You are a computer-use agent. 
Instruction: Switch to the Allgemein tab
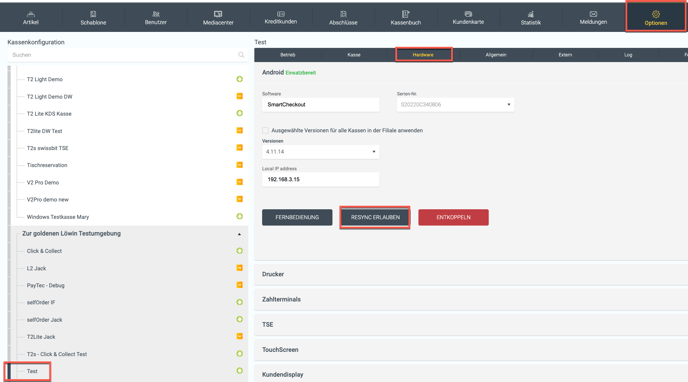496,55
